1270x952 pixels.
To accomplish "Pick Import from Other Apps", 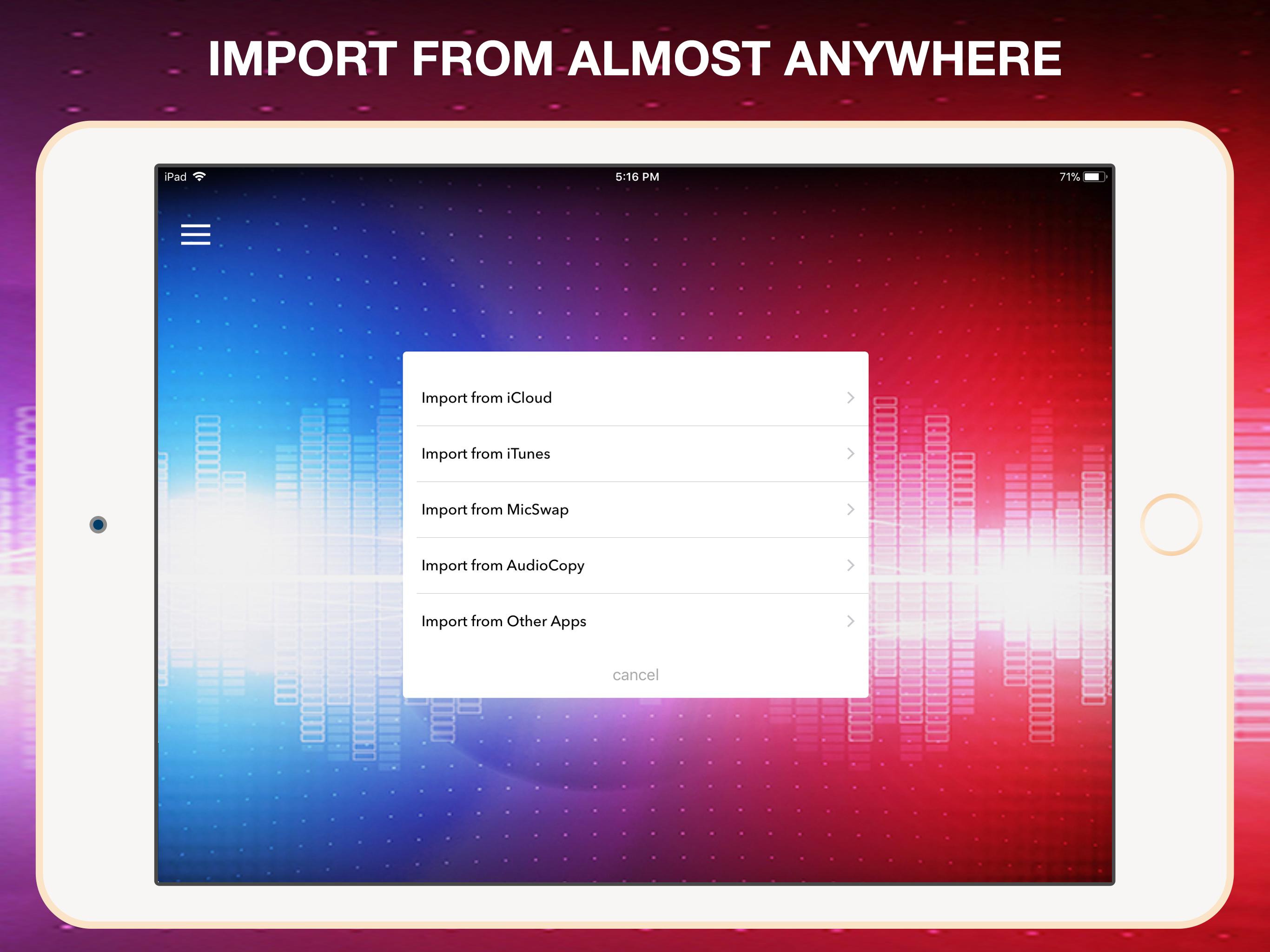I will tap(503, 621).
